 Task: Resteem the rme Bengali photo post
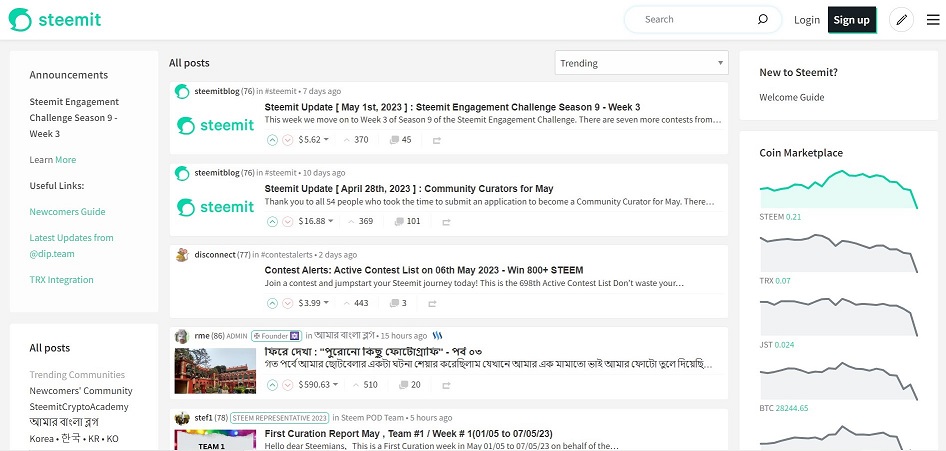click(446, 385)
